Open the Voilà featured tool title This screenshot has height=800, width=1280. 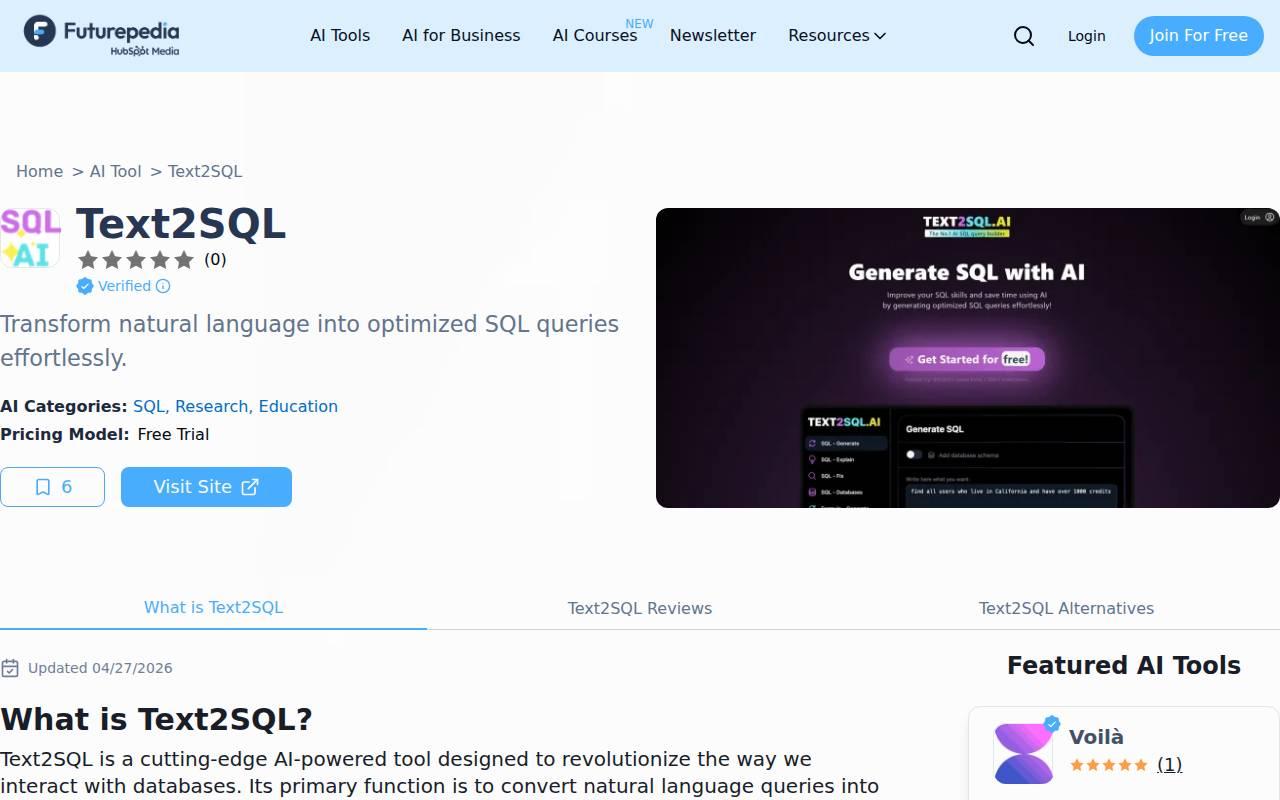pyautogui.click(x=1096, y=737)
